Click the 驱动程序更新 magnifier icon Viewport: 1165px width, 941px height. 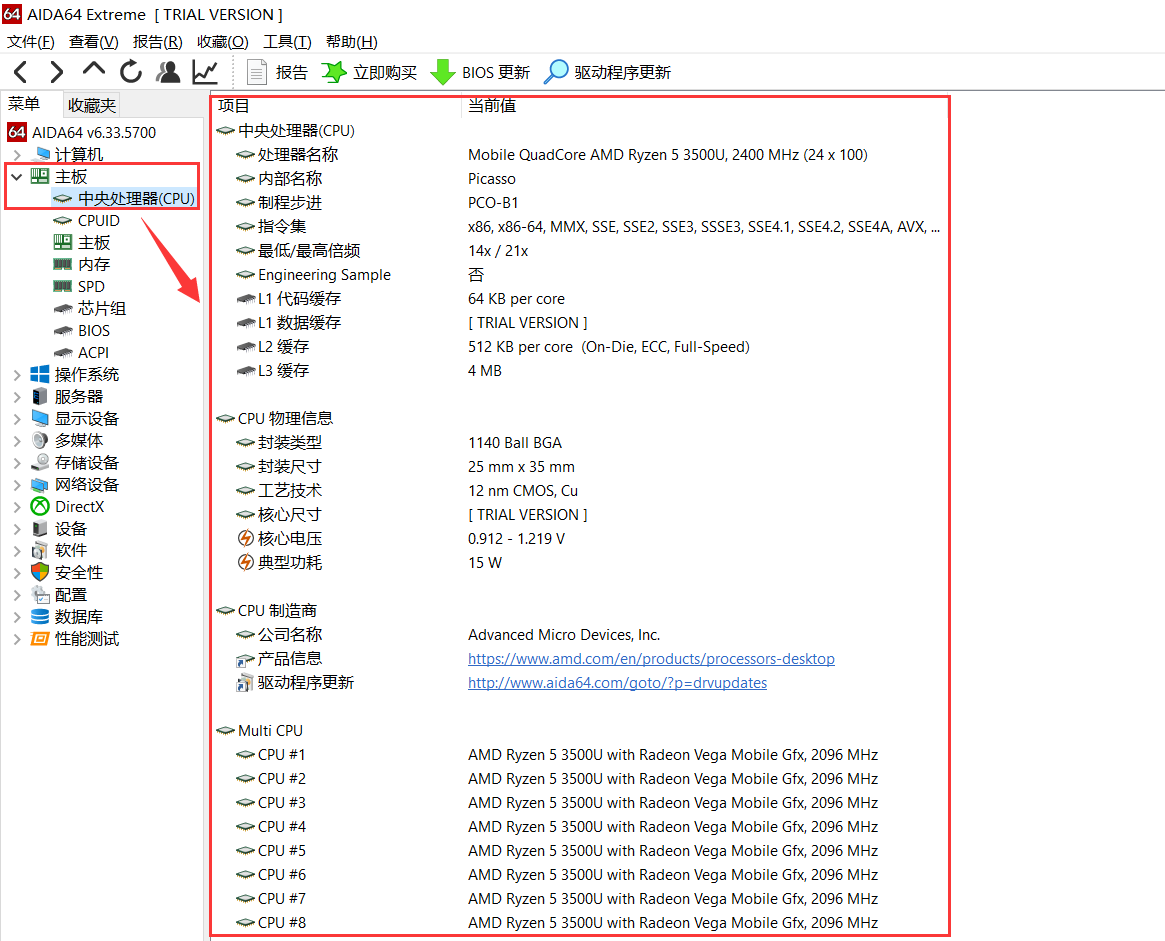pos(554,71)
